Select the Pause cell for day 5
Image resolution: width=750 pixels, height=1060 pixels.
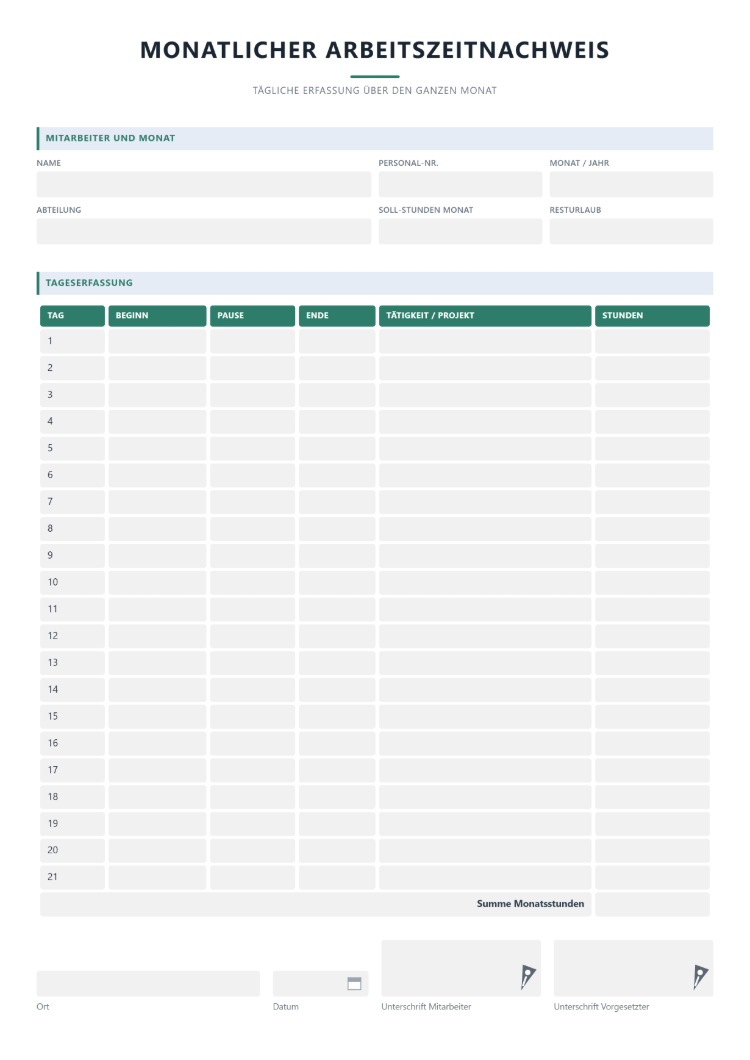pos(252,448)
